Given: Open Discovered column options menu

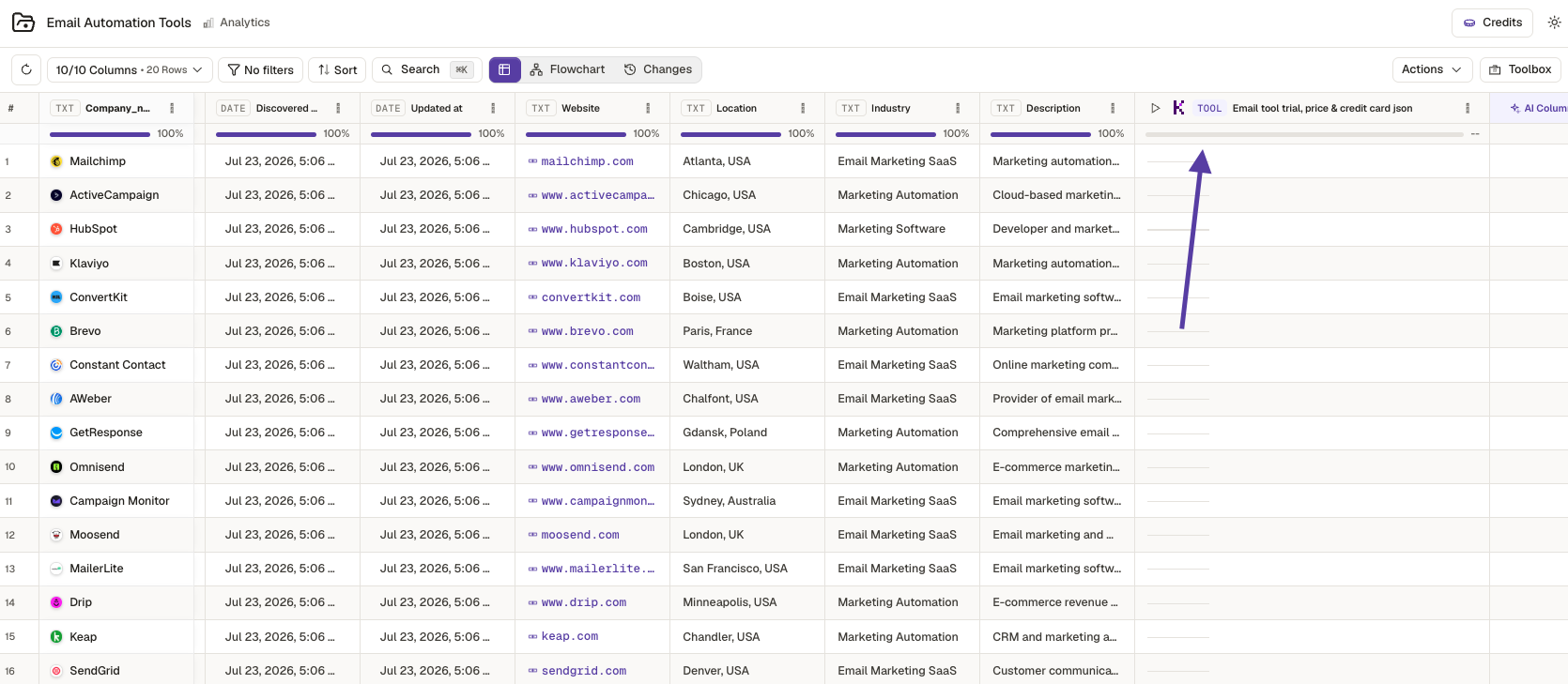Looking at the screenshot, I should click(338, 108).
